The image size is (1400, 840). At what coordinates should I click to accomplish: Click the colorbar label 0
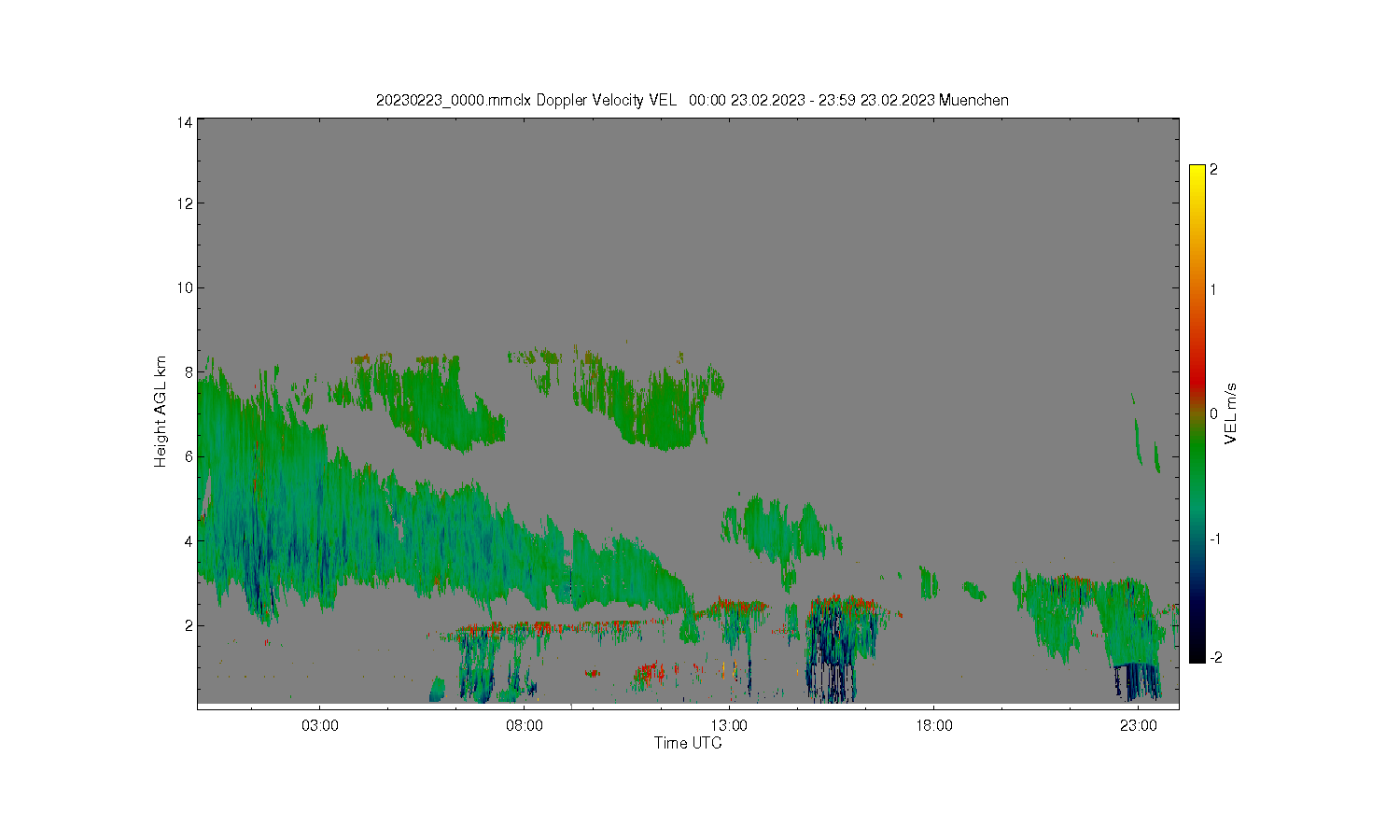click(1213, 413)
